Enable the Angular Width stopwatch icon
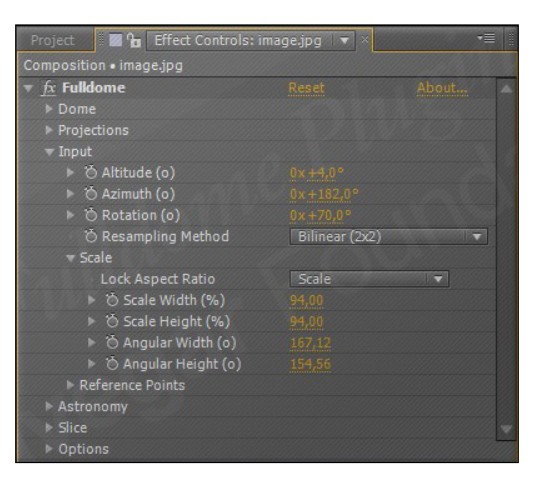Screen dimensions: 535x482 coord(112,342)
